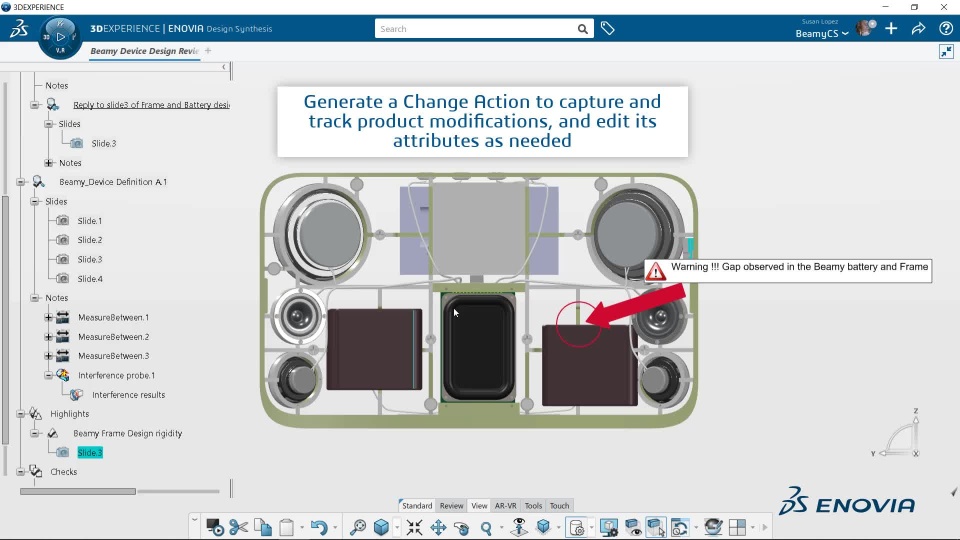Click the database settings gear icon
The width and height of the screenshot is (960, 540).
(x=577, y=527)
